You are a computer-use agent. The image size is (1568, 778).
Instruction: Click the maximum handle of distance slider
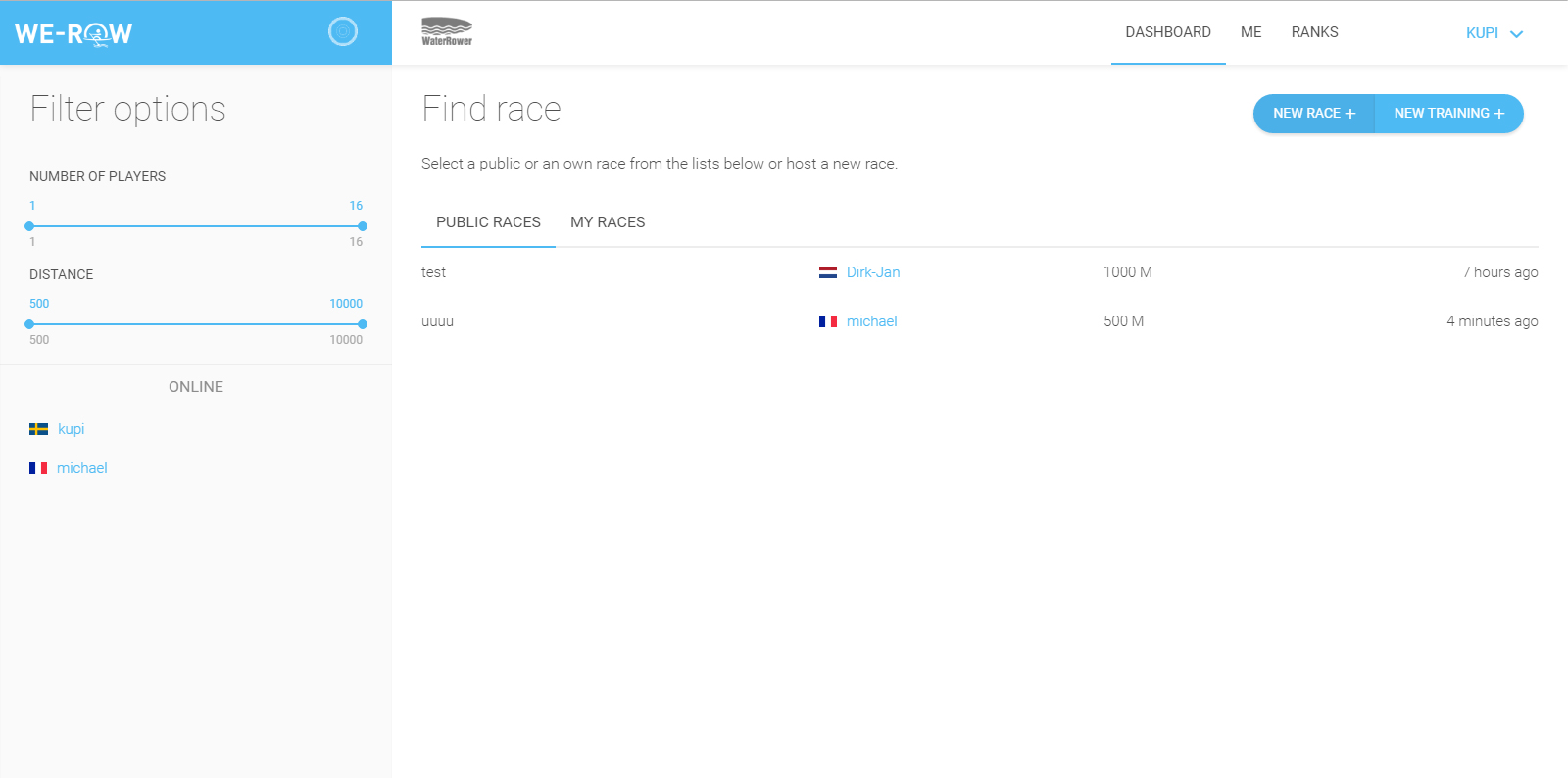click(363, 324)
